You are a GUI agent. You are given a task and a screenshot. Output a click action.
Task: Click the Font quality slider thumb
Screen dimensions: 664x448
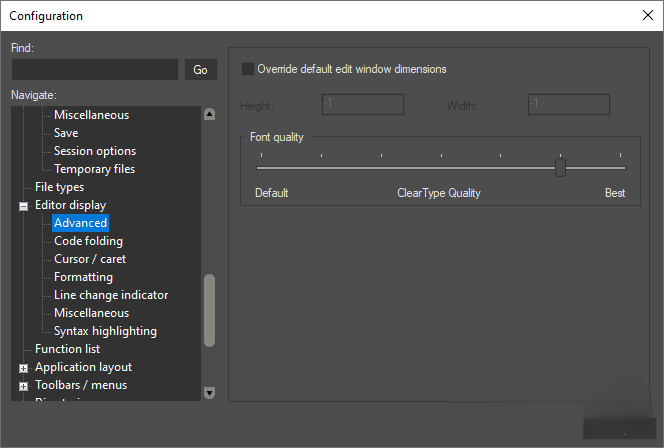click(560, 167)
